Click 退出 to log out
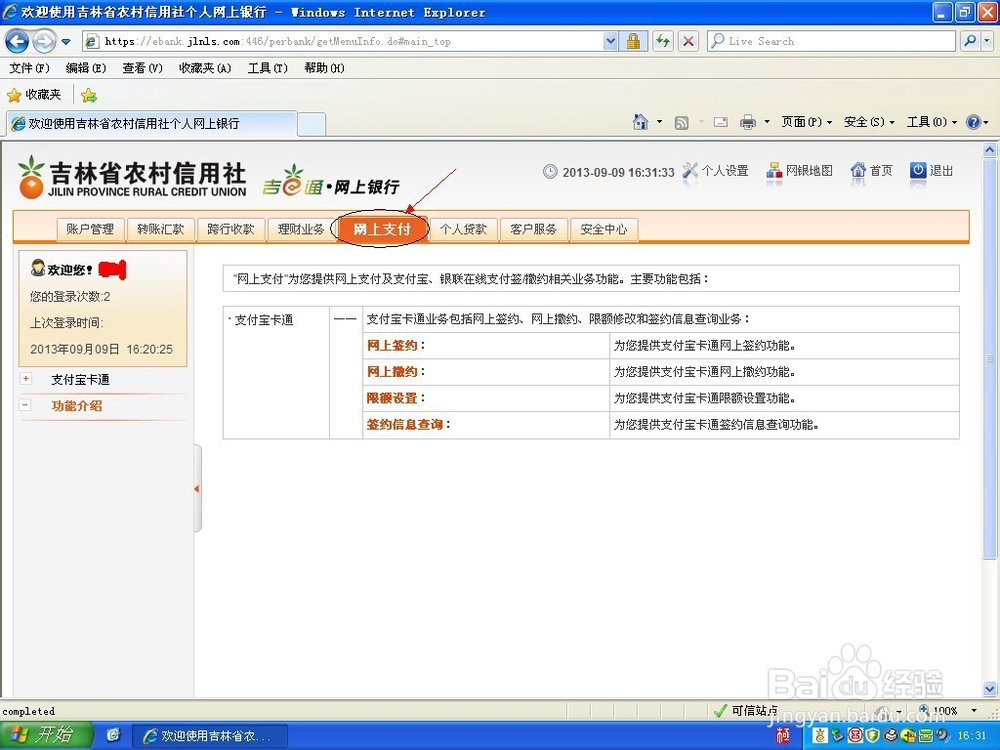Viewport: 1000px width, 750px height. tap(931, 171)
